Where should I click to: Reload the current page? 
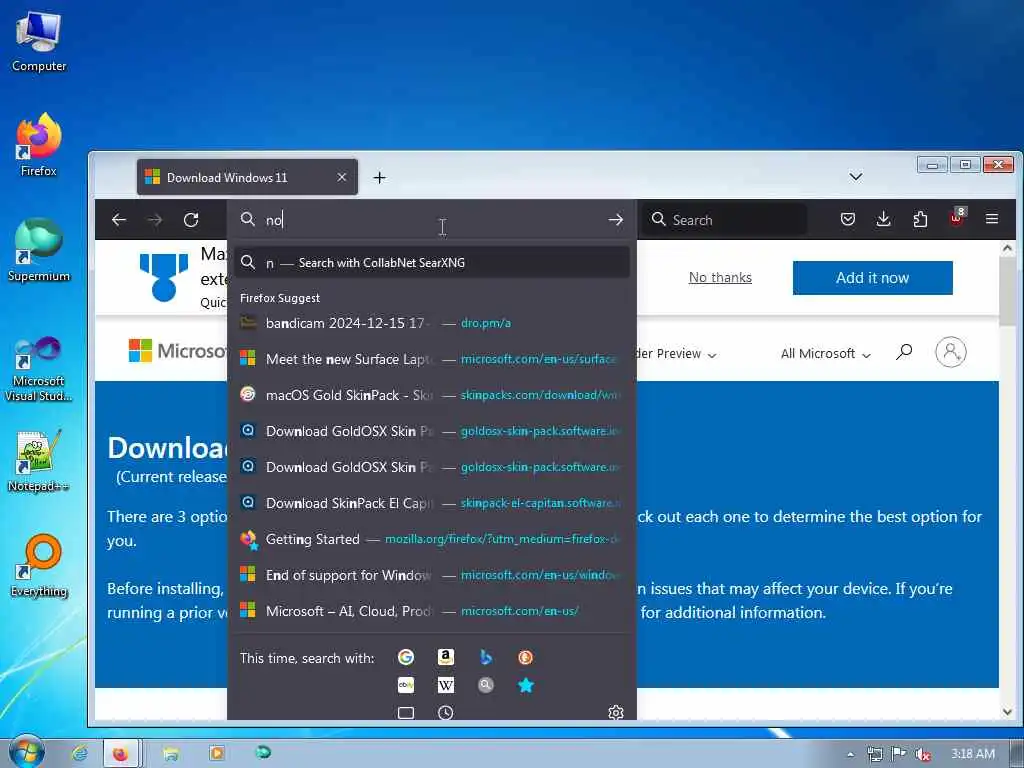click(191, 220)
